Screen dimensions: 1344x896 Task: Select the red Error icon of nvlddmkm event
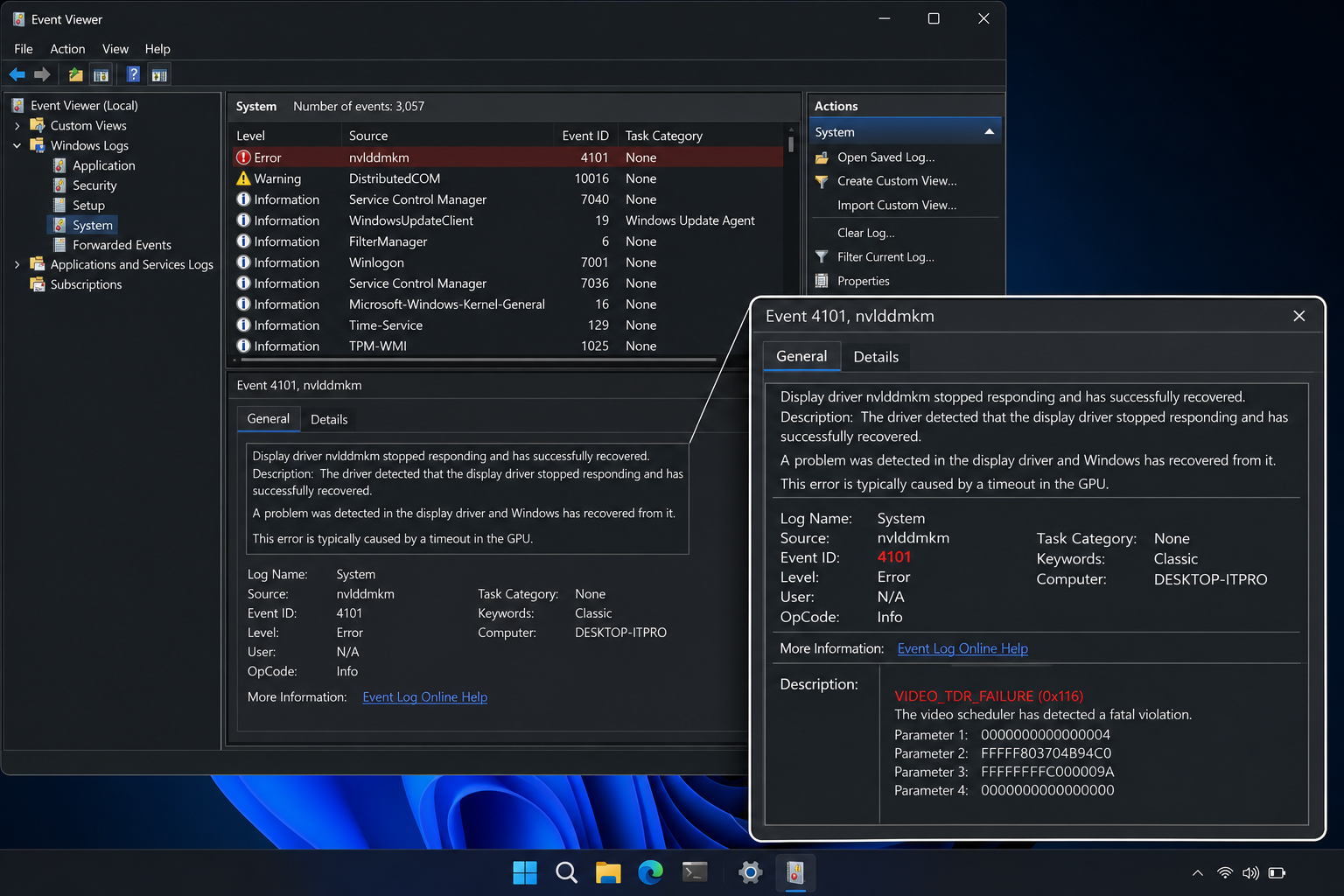(x=243, y=157)
